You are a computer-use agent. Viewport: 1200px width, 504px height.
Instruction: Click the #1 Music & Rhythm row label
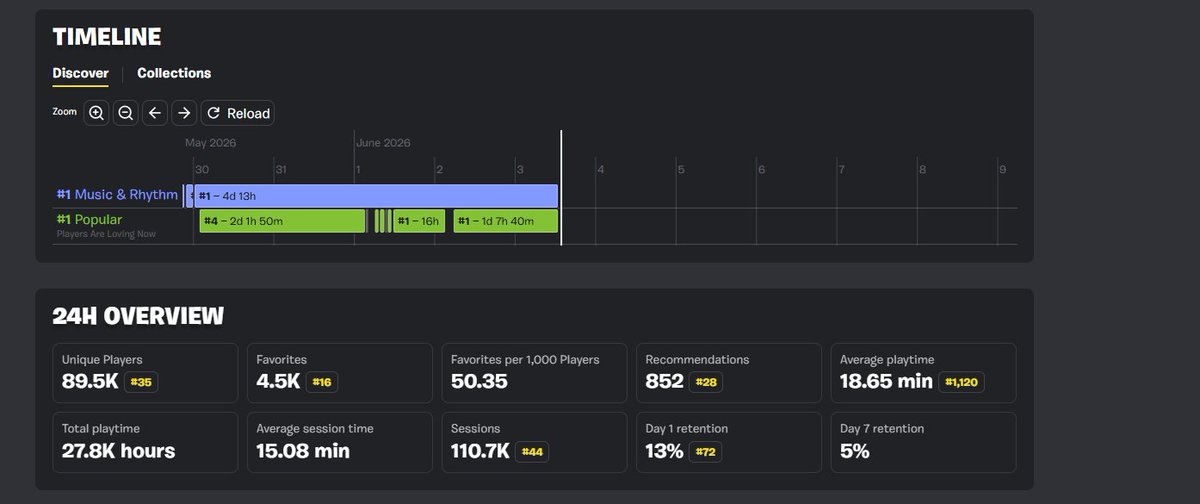pos(117,195)
